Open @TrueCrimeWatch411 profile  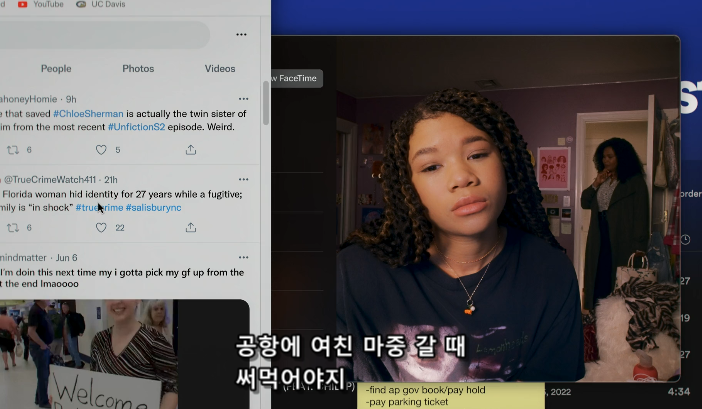(50, 179)
